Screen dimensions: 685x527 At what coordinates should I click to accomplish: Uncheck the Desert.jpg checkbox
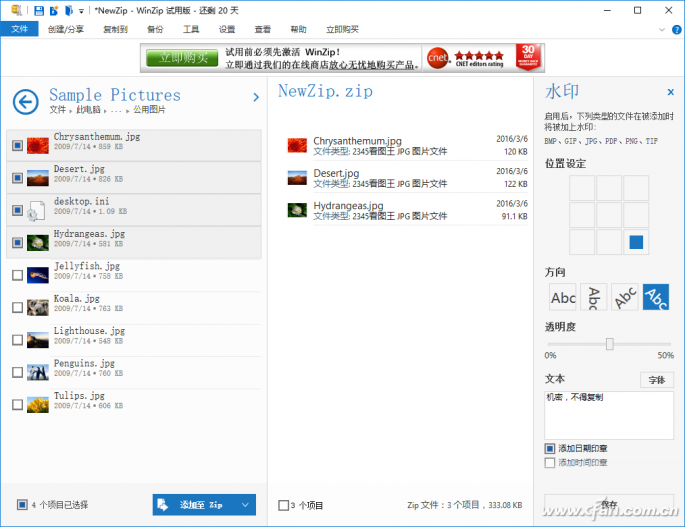17,177
